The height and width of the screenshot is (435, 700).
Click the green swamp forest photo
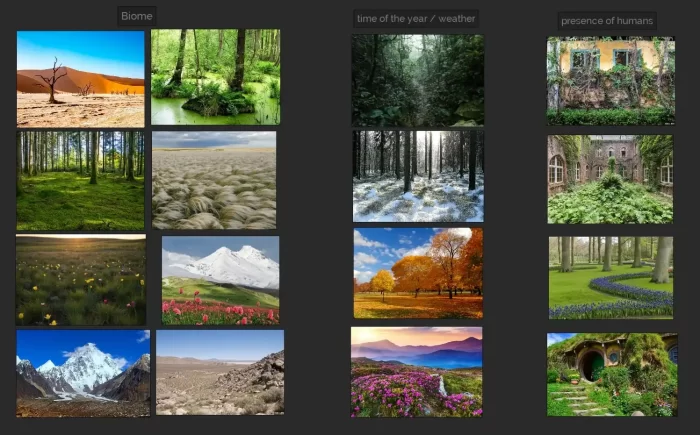click(x=215, y=76)
